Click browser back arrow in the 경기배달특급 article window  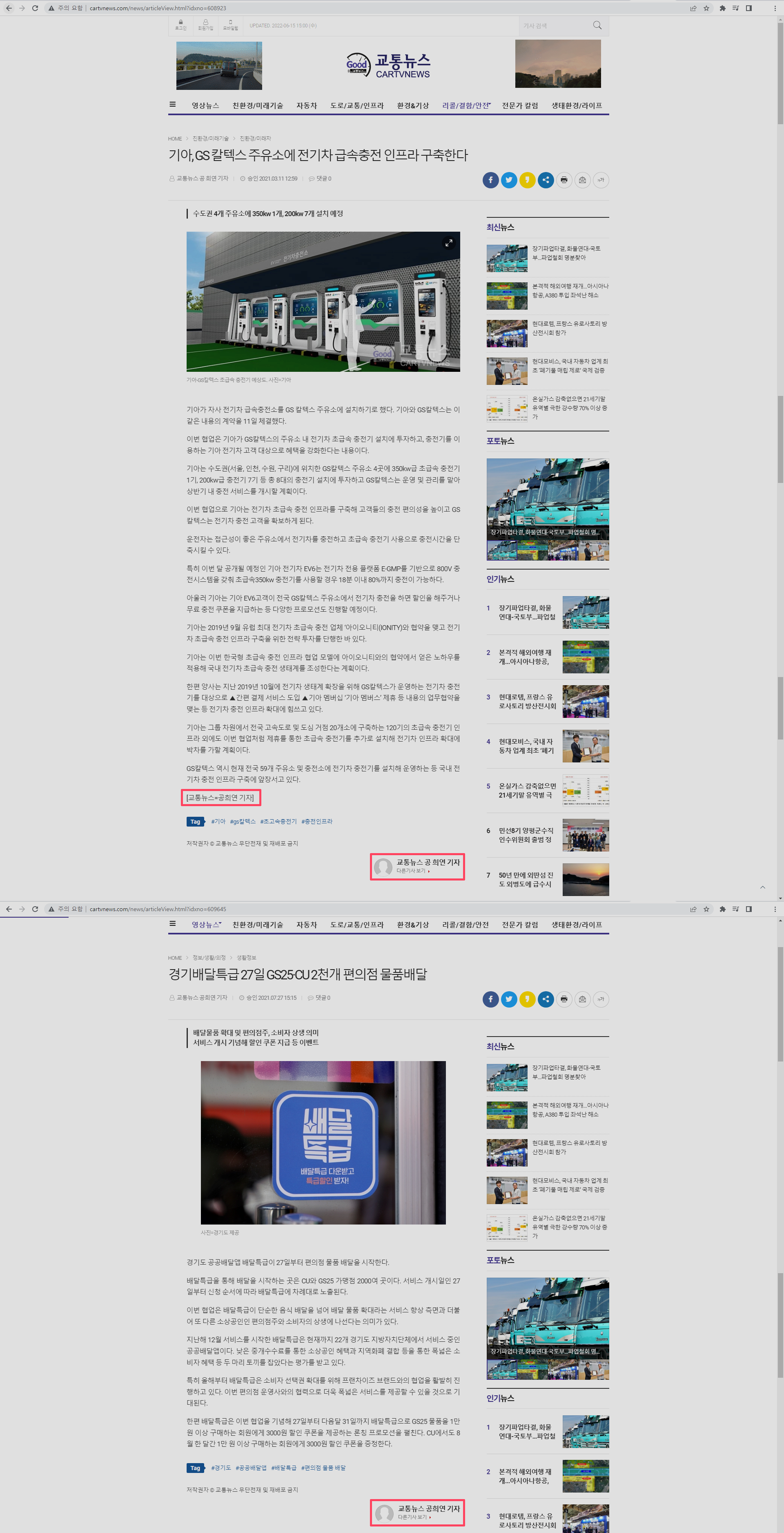click(8, 909)
